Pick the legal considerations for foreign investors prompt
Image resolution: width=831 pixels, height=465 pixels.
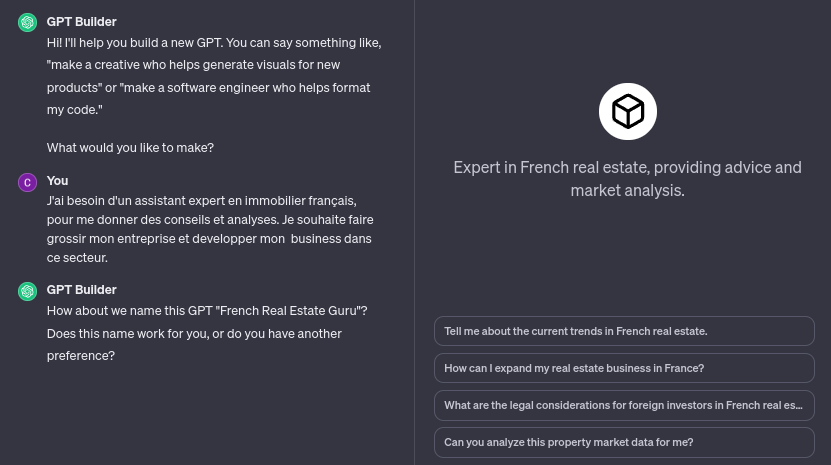(624, 405)
